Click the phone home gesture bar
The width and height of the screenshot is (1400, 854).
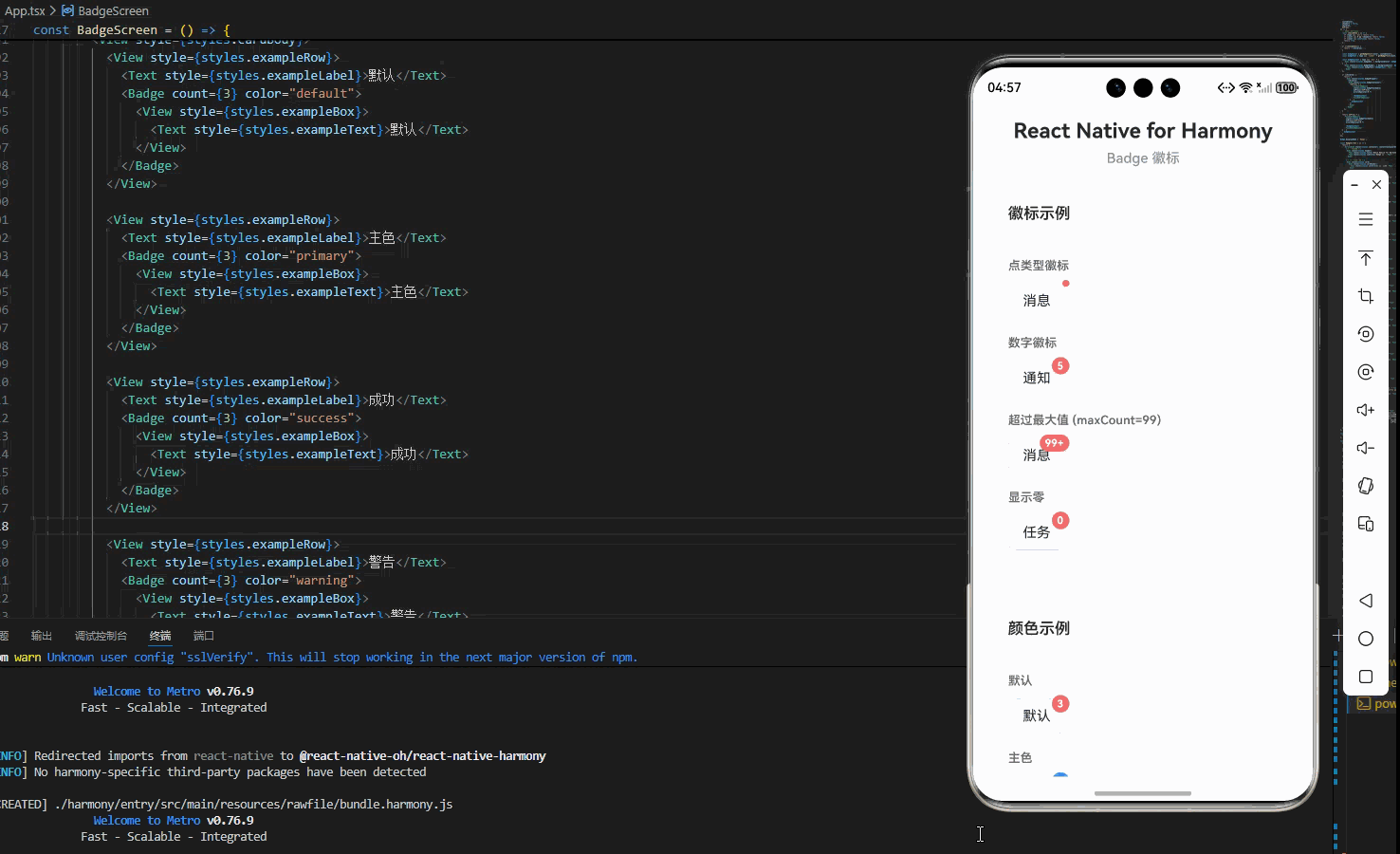point(1143,793)
